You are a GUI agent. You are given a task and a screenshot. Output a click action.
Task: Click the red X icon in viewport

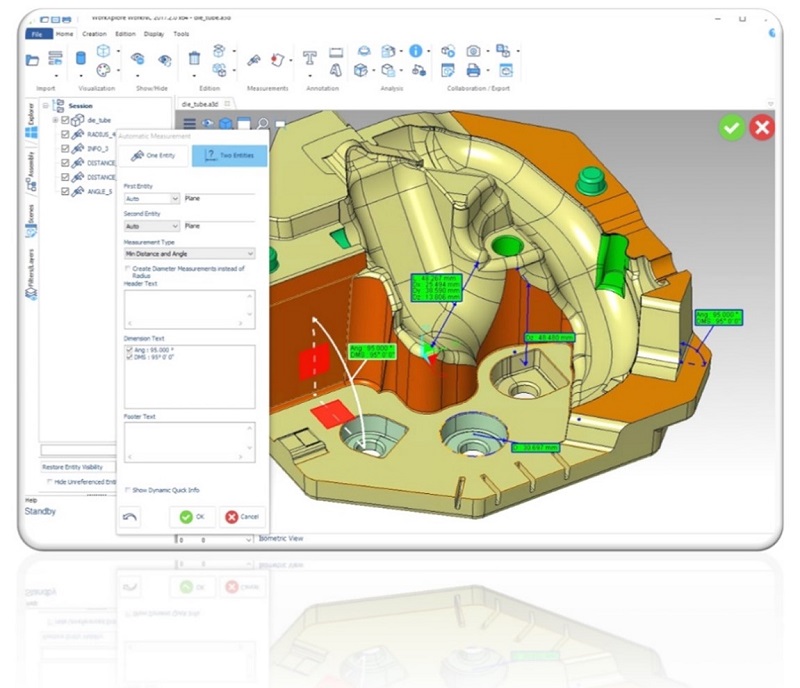click(762, 127)
